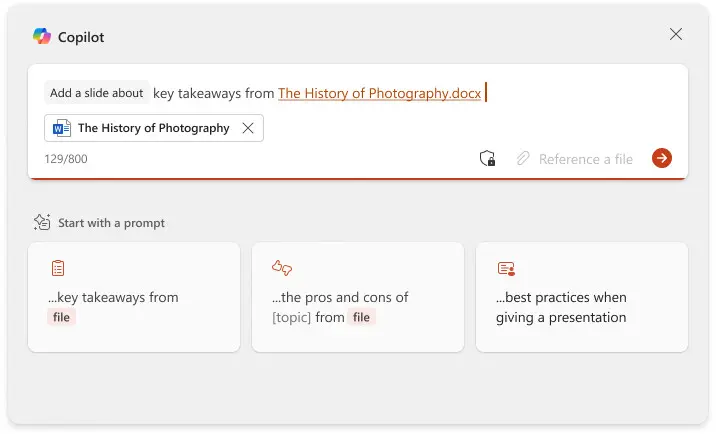716x436 pixels.
Task: Click the sparkle Start with a prompt icon
Action: 42,222
